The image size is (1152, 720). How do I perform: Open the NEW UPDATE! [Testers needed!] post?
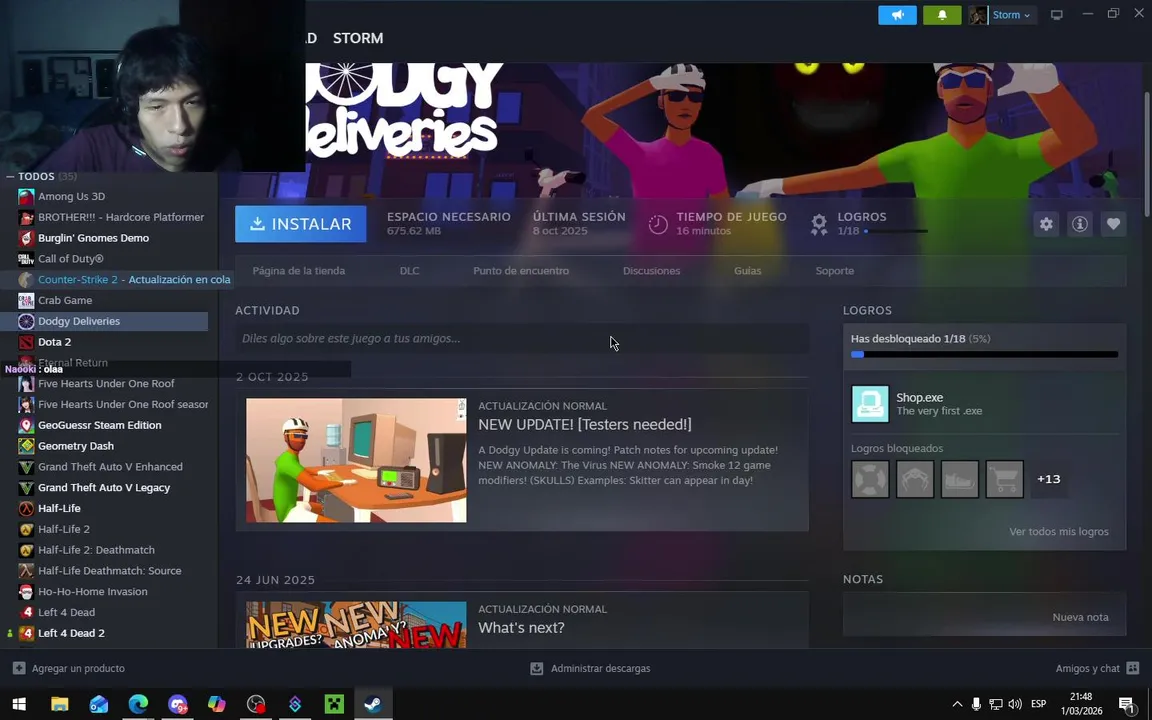pos(585,425)
